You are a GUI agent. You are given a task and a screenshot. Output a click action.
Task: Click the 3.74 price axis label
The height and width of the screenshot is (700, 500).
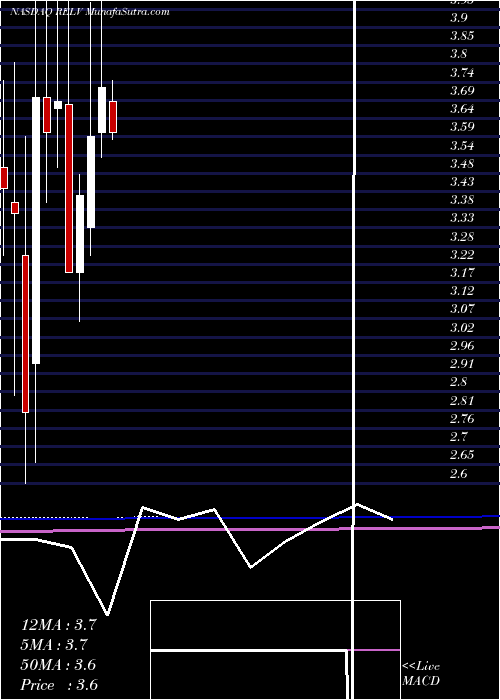462,72
